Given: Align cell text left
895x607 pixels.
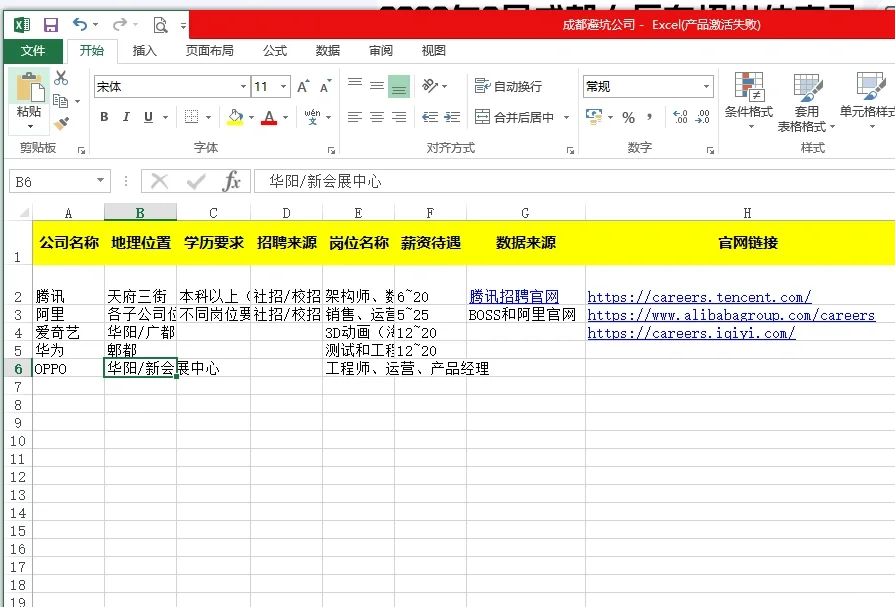Looking at the screenshot, I should click(x=355, y=117).
